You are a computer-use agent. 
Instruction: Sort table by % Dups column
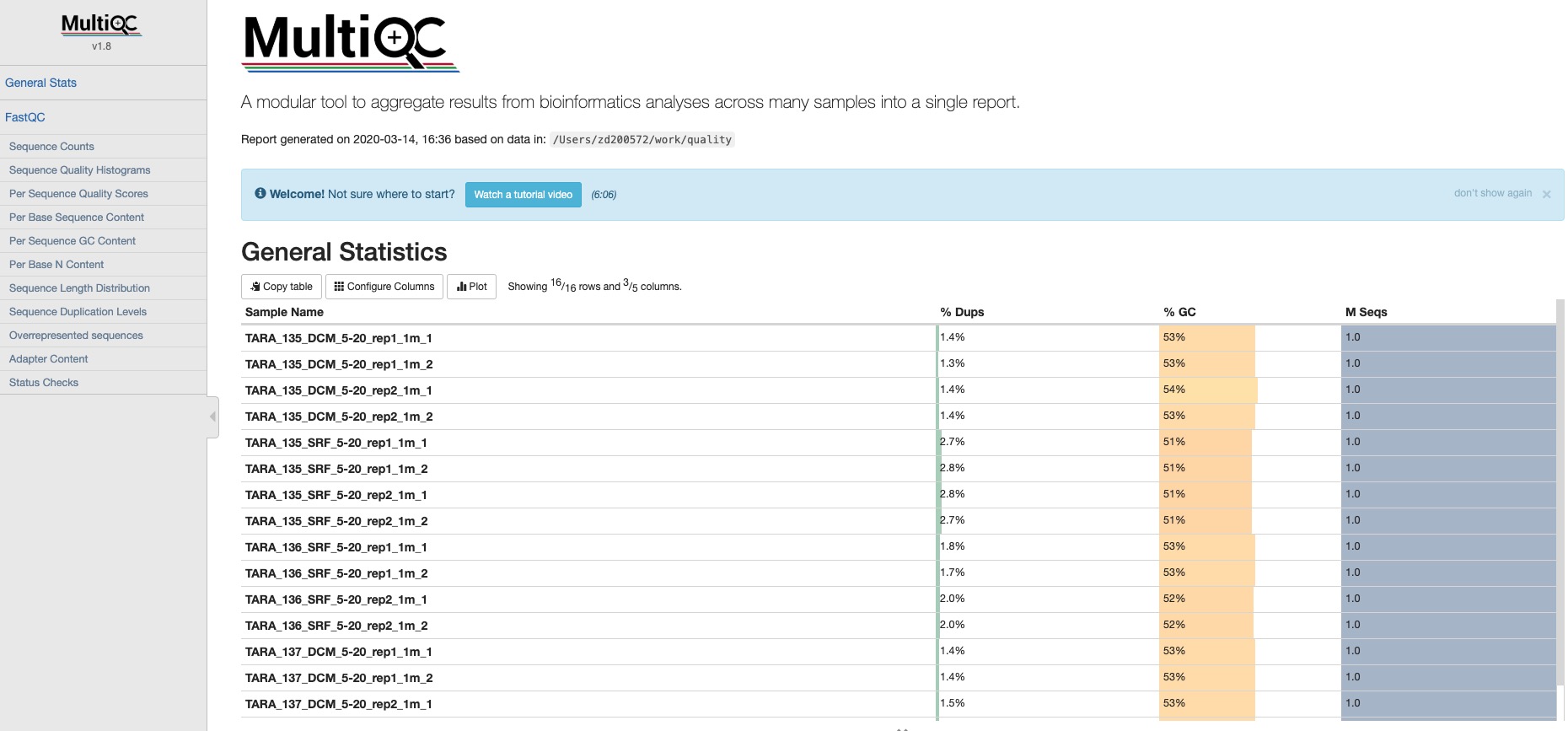962,312
